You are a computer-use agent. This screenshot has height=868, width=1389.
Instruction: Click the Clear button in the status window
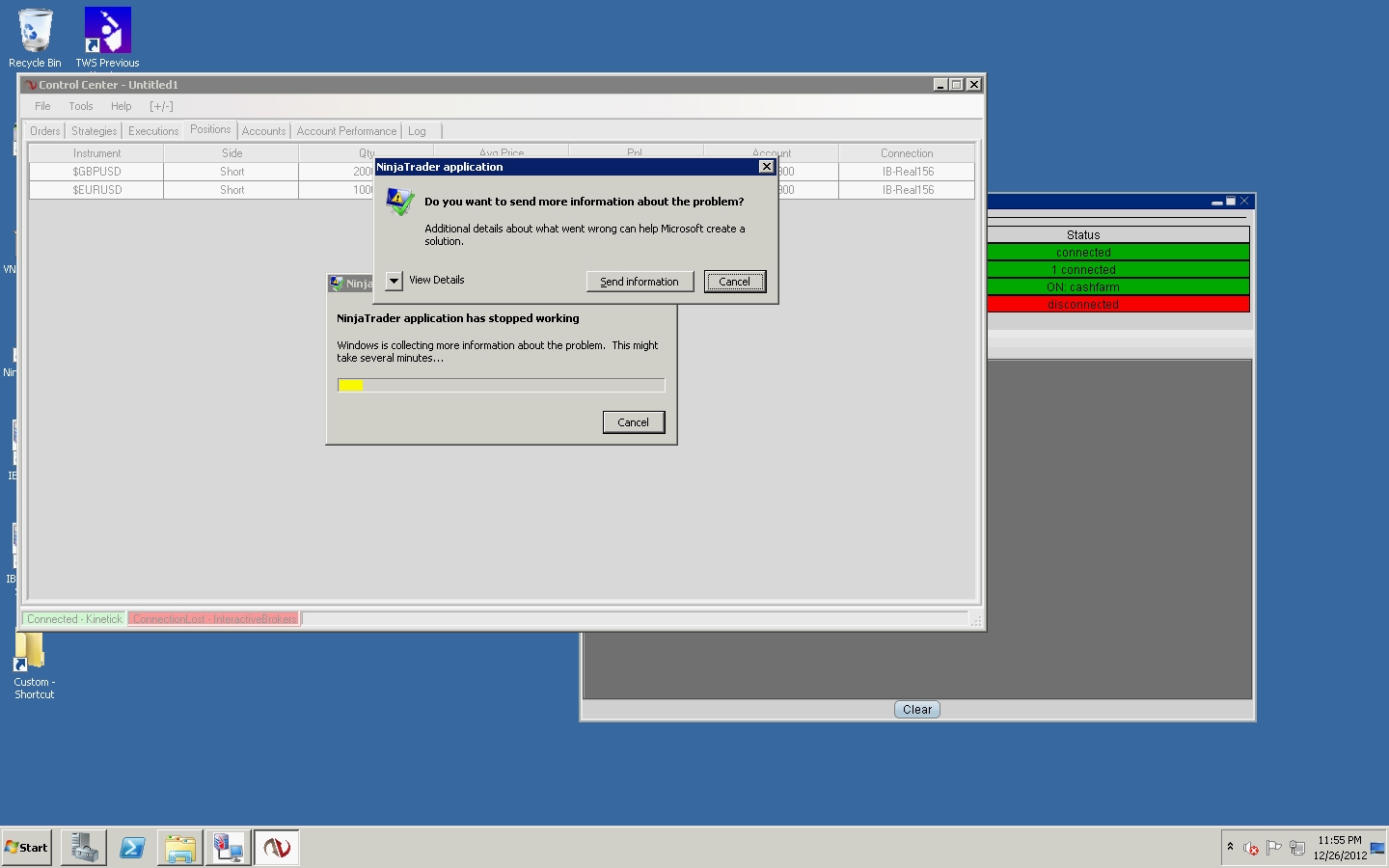pos(917,710)
